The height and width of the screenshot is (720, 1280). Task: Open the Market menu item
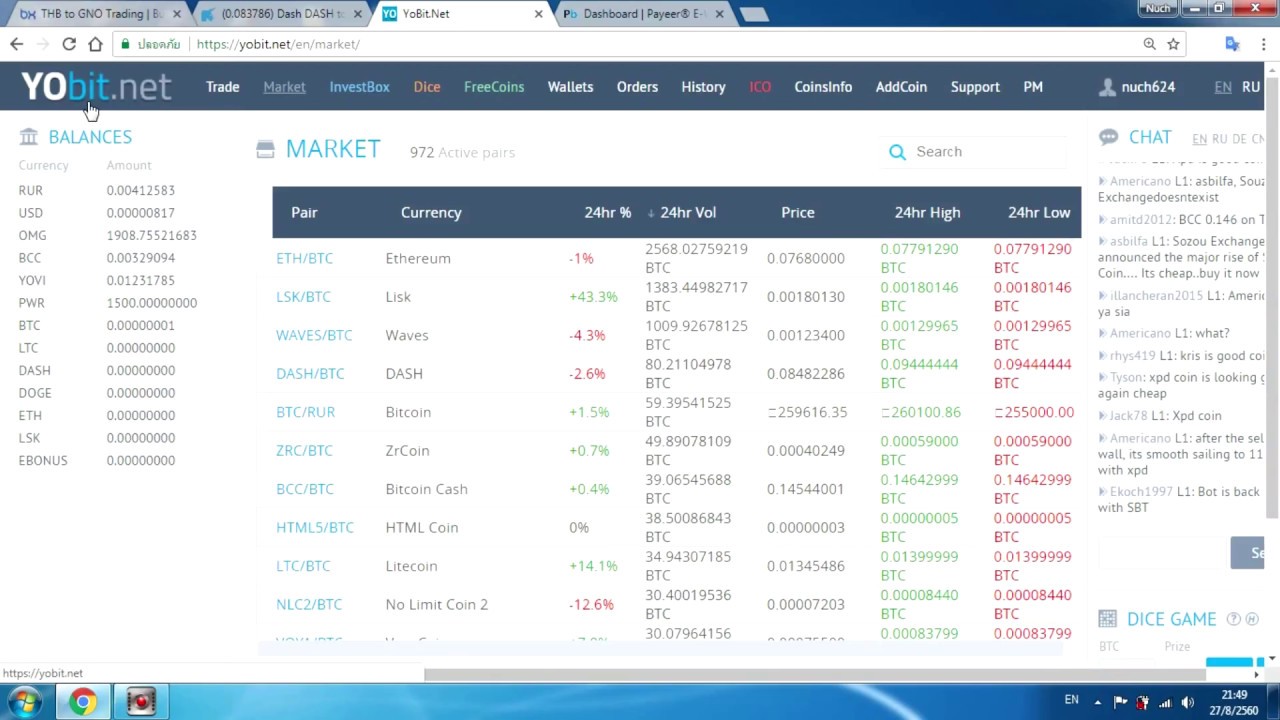[x=284, y=87]
